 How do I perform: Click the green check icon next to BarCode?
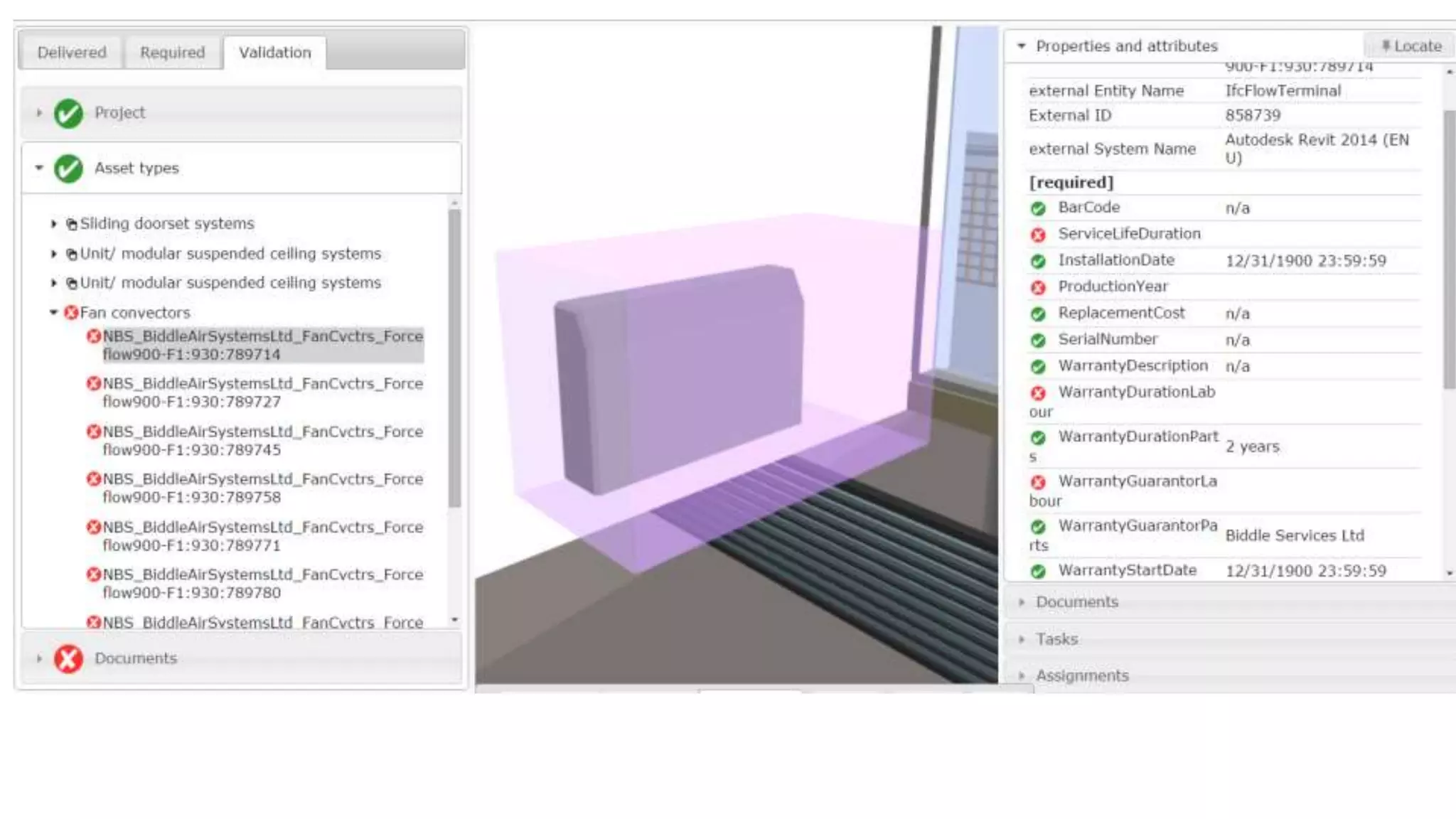tap(1038, 208)
